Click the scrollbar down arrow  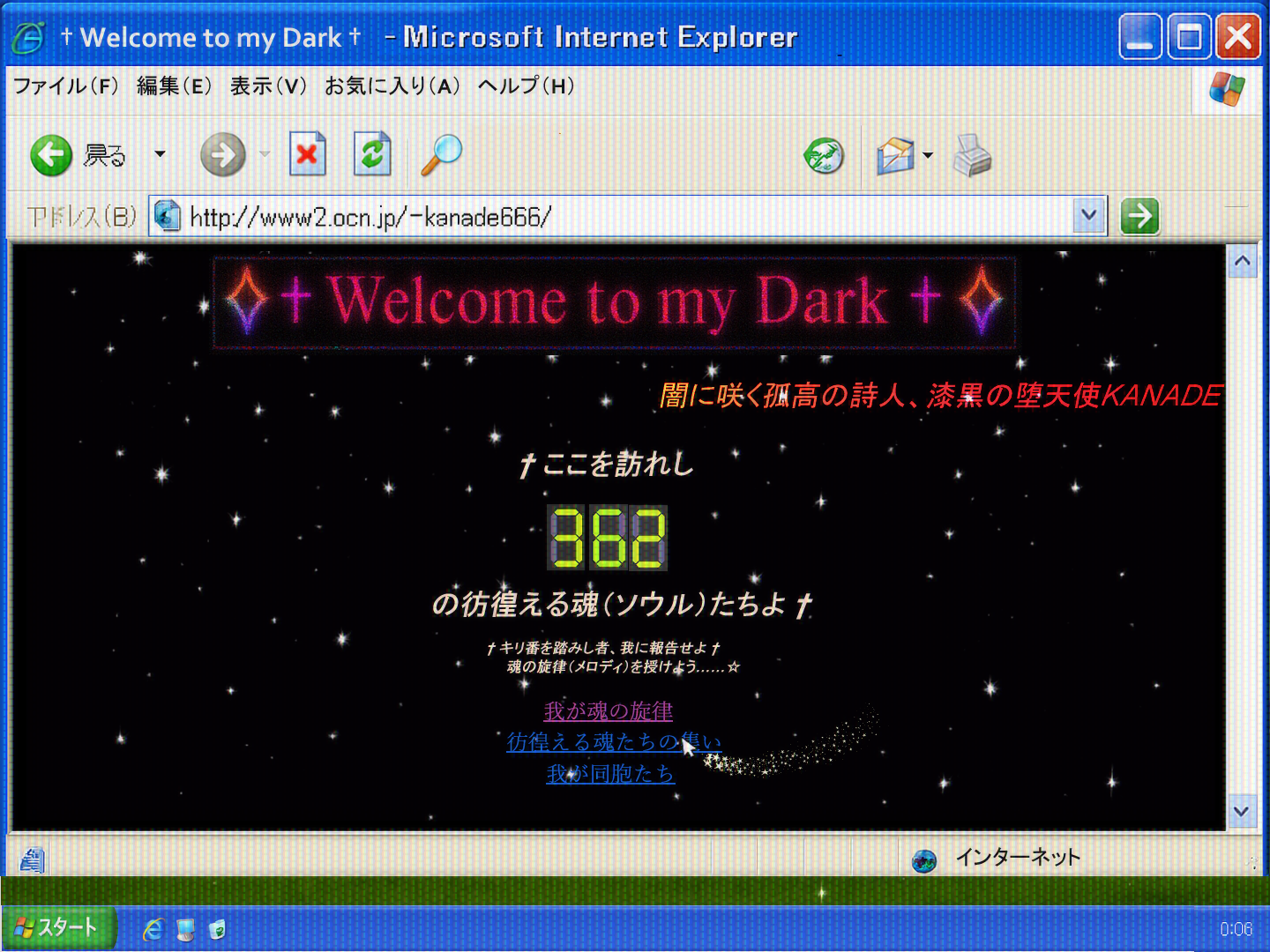[x=1242, y=811]
